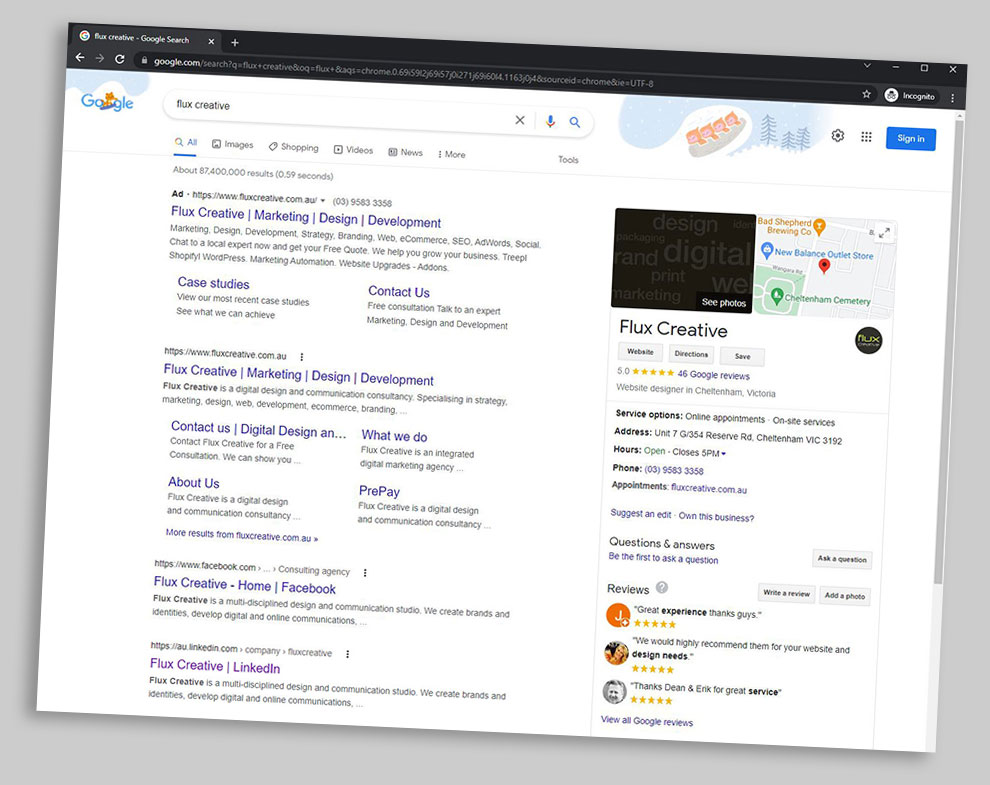The height and width of the screenshot is (785, 990).
Task: Open Contact us Digital Design sitelink
Action: tap(258, 429)
